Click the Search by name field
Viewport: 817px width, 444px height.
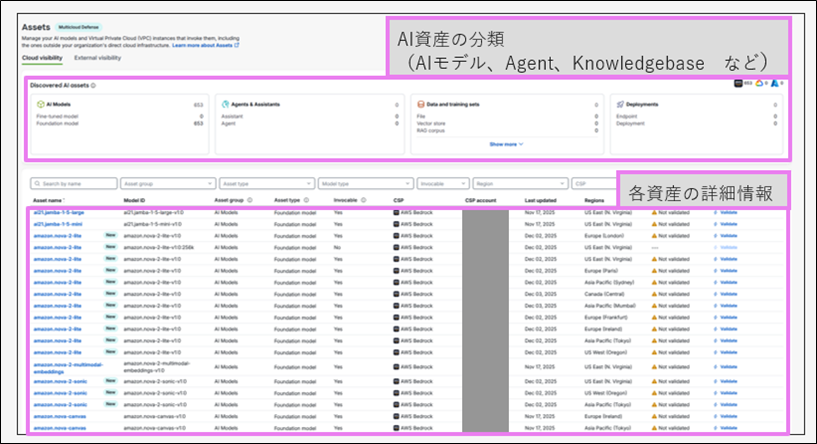(73, 184)
